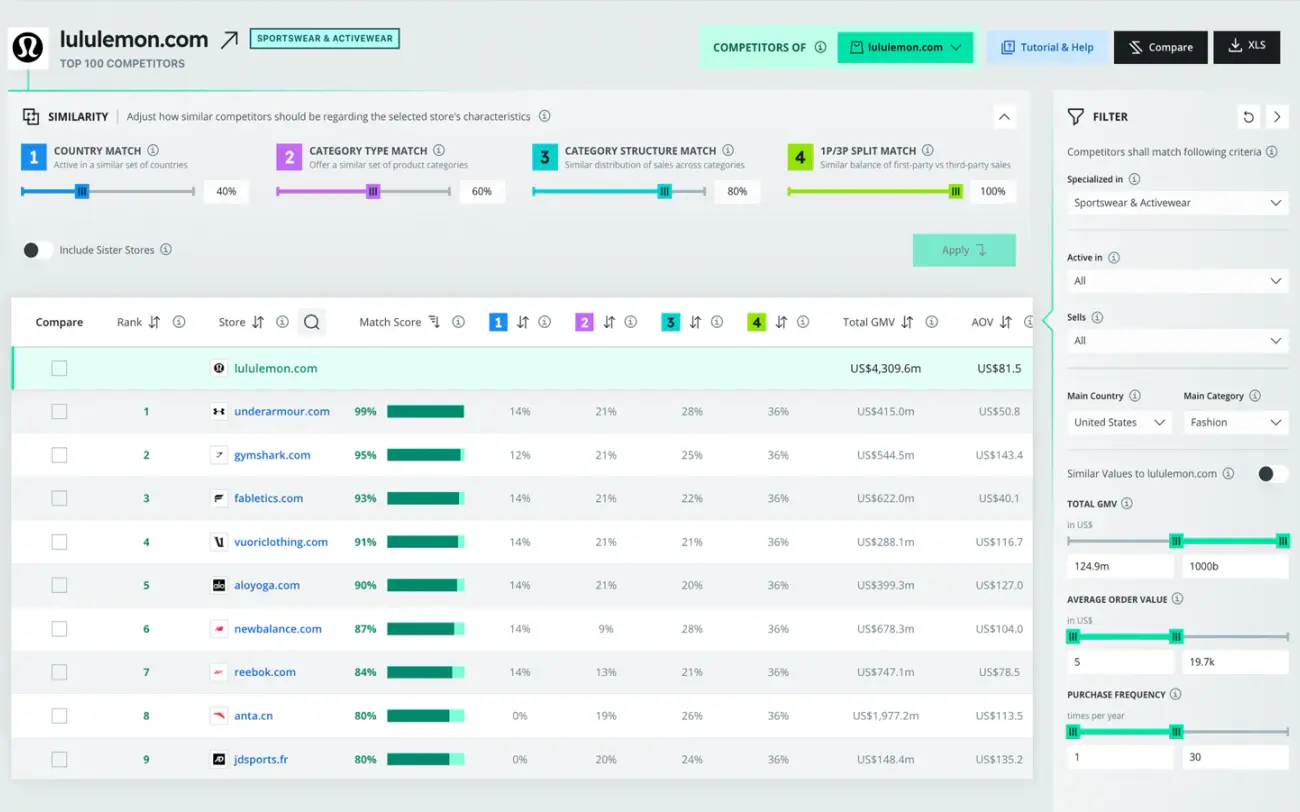Check the compare box for underarmour.com
The height and width of the screenshot is (812, 1300).
(59, 411)
